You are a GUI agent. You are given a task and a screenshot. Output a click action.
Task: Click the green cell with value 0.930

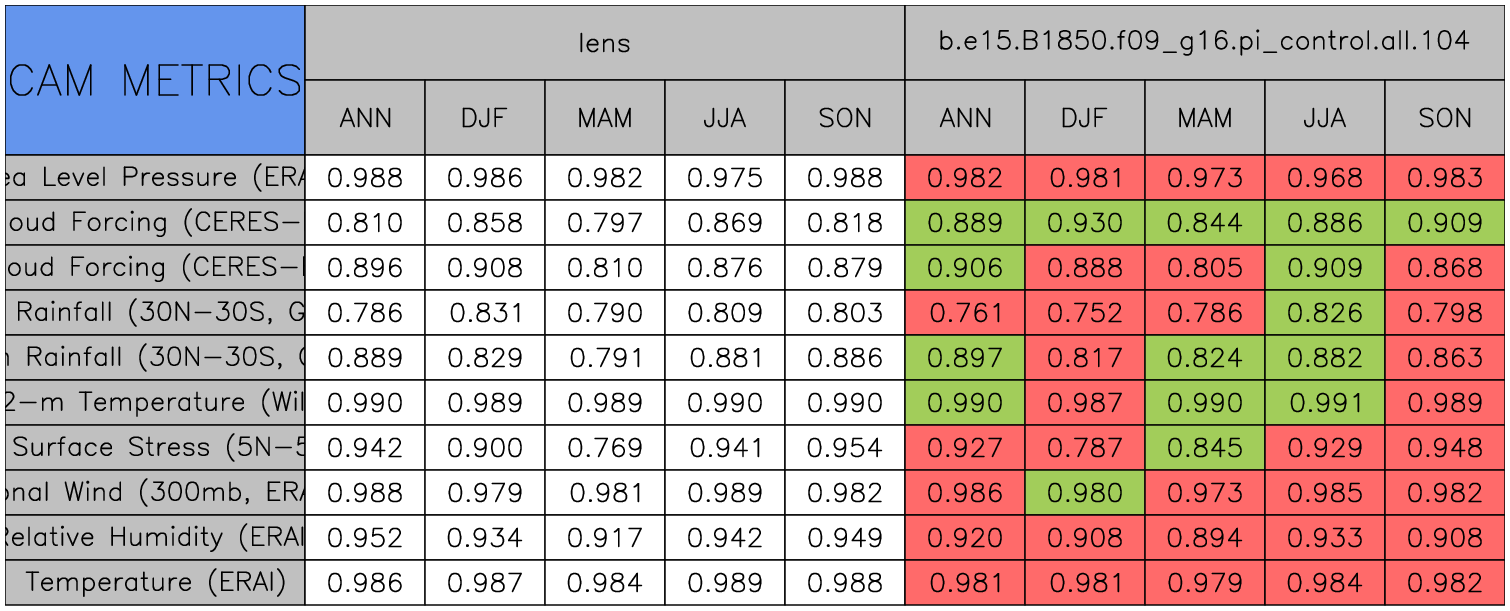click(x=1084, y=223)
